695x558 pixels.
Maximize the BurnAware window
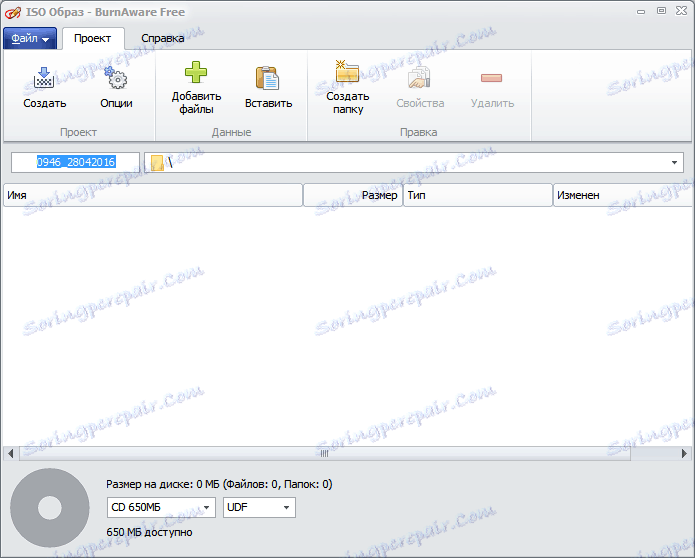click(x=661, y=11)
